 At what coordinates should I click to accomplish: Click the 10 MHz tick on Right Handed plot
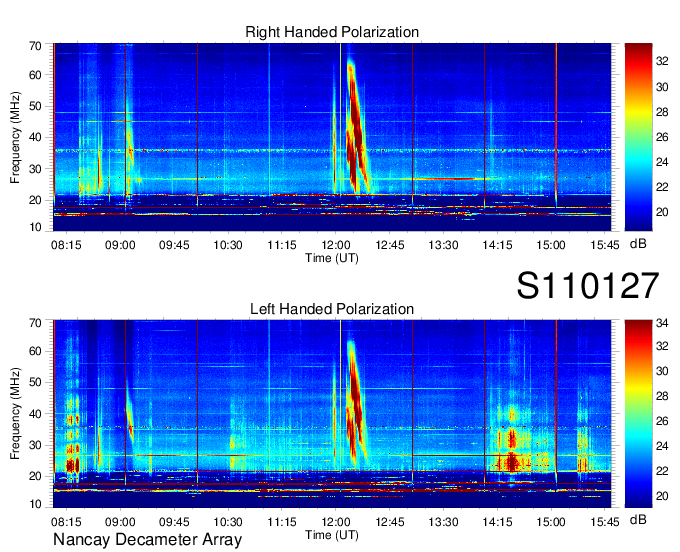[x=35, y=227]
